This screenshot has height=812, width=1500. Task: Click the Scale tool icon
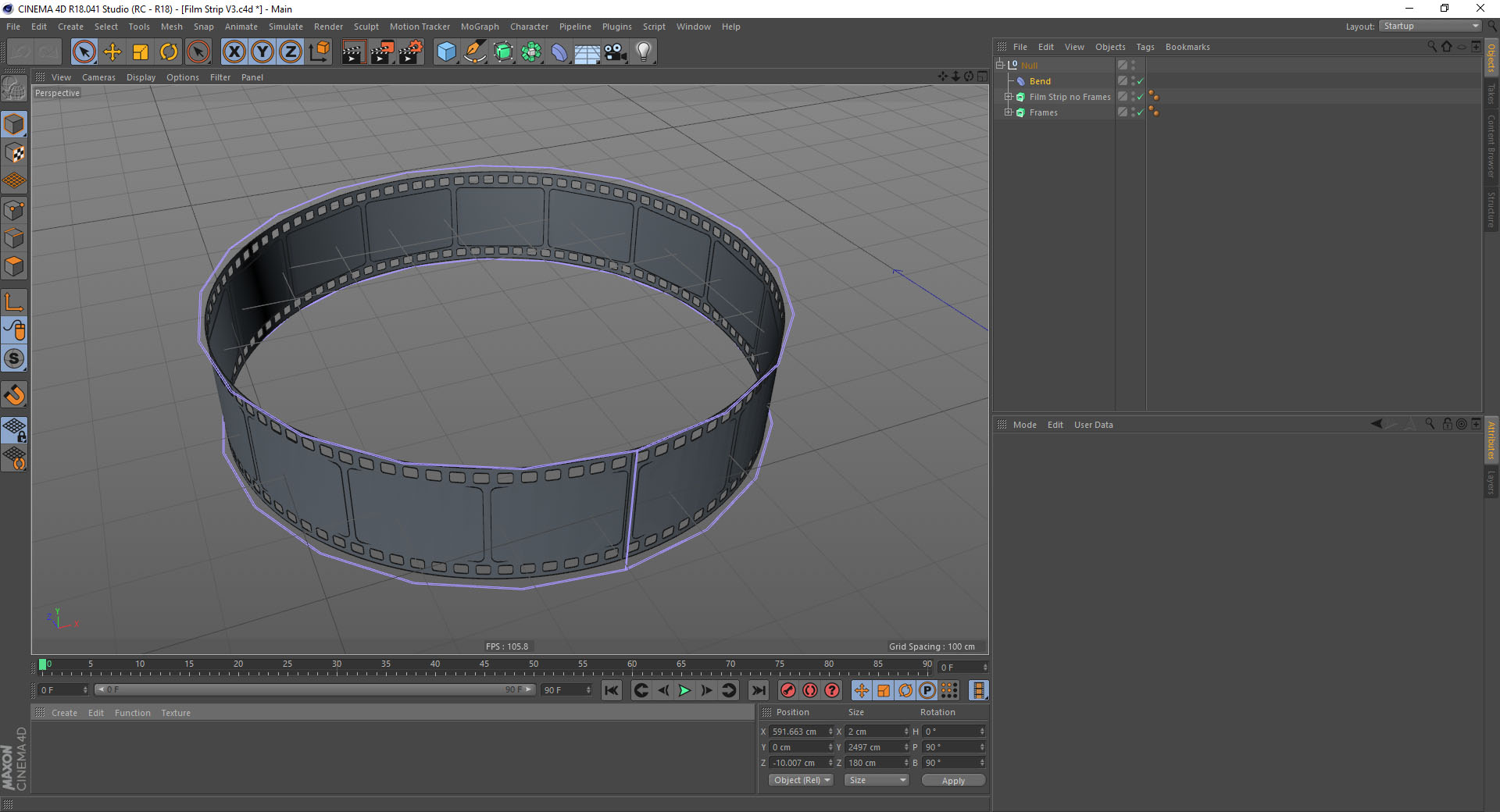point(141,52)
